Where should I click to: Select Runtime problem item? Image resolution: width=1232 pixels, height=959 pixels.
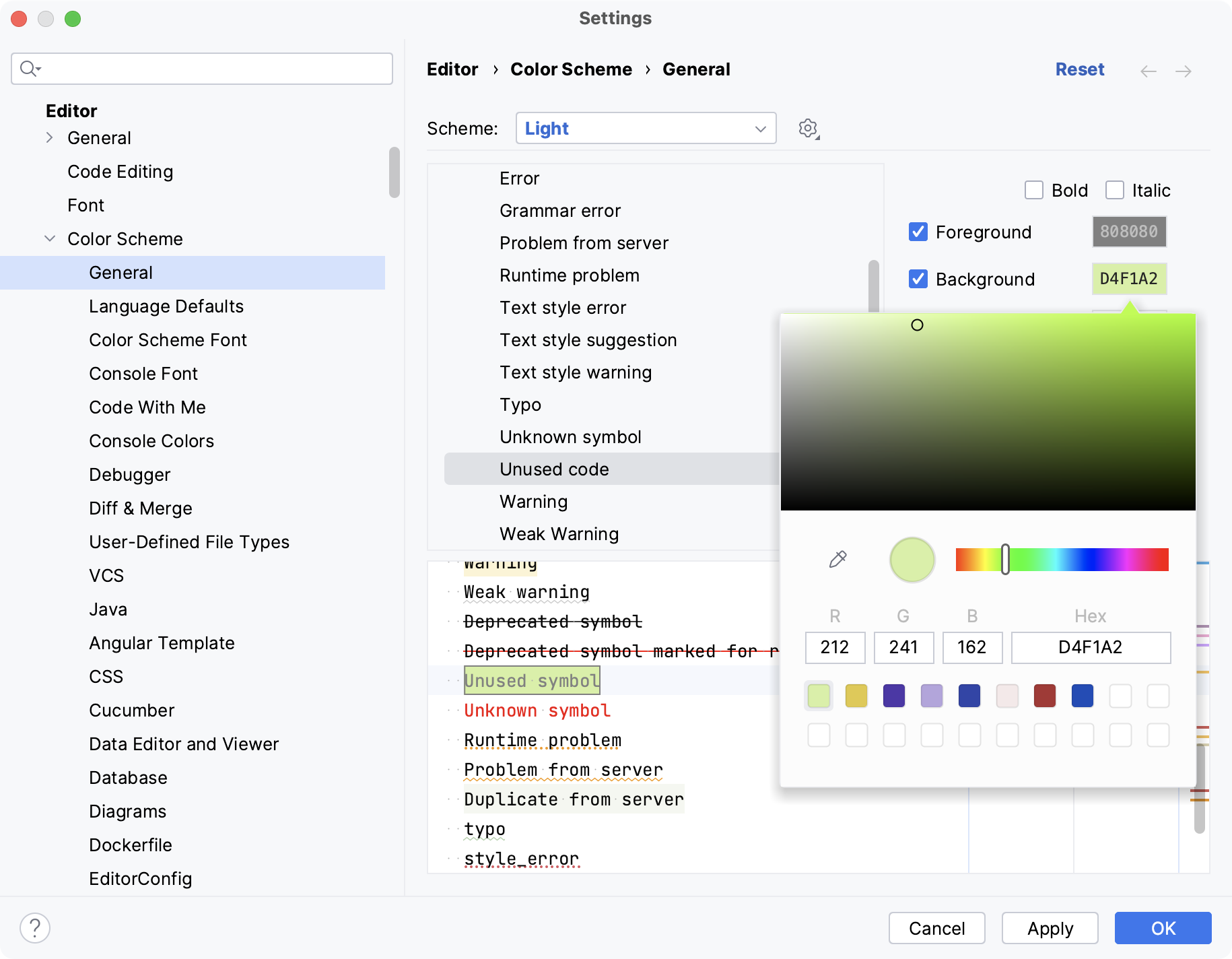point(570,275)
